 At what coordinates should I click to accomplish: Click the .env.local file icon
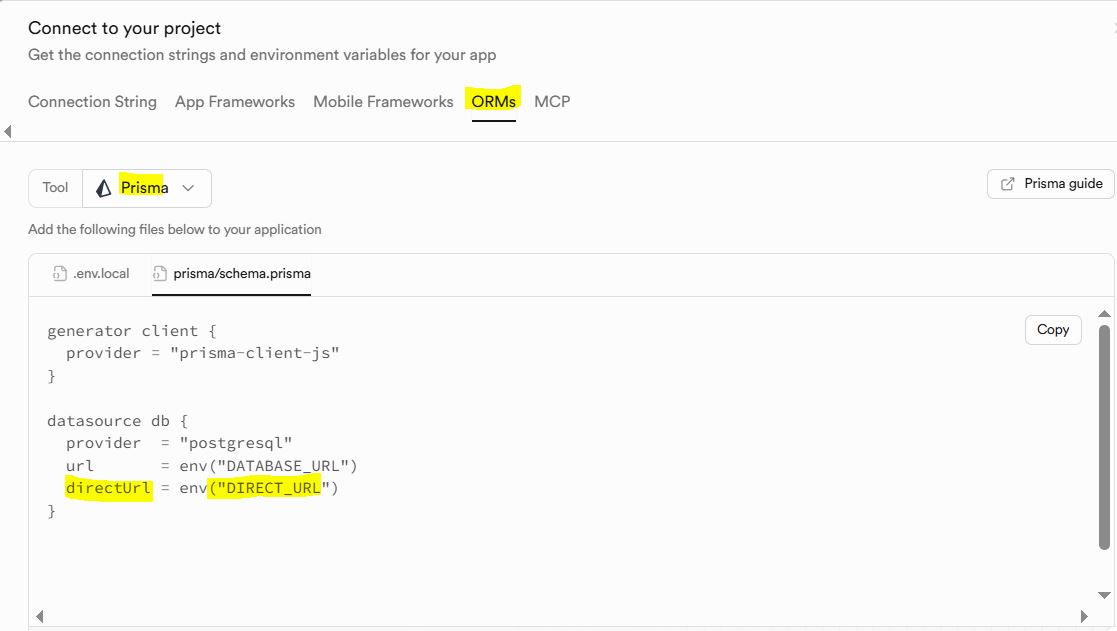click(60, 273)
